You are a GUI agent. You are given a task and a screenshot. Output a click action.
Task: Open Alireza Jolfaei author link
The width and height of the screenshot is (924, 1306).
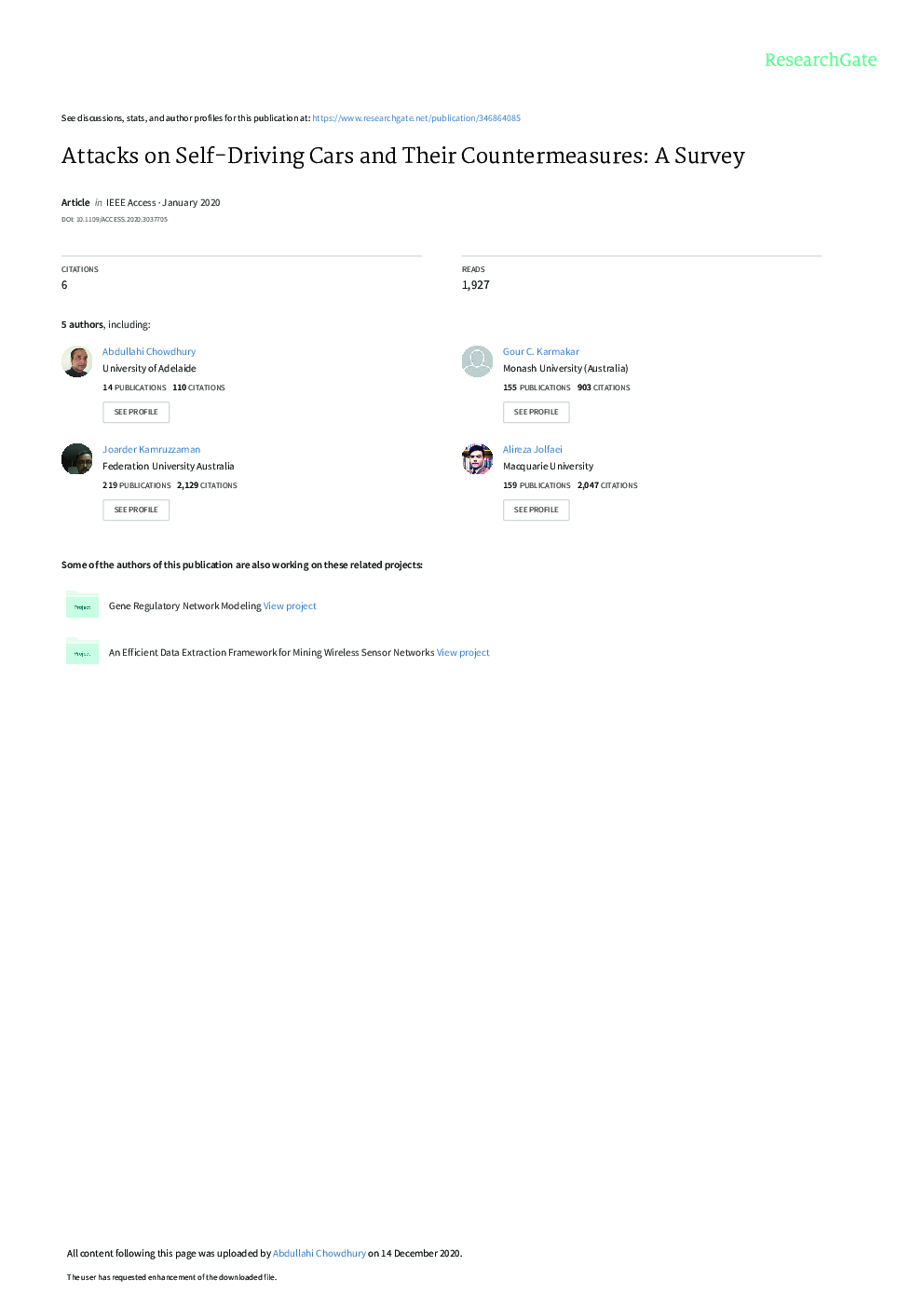tap(533, 449)
